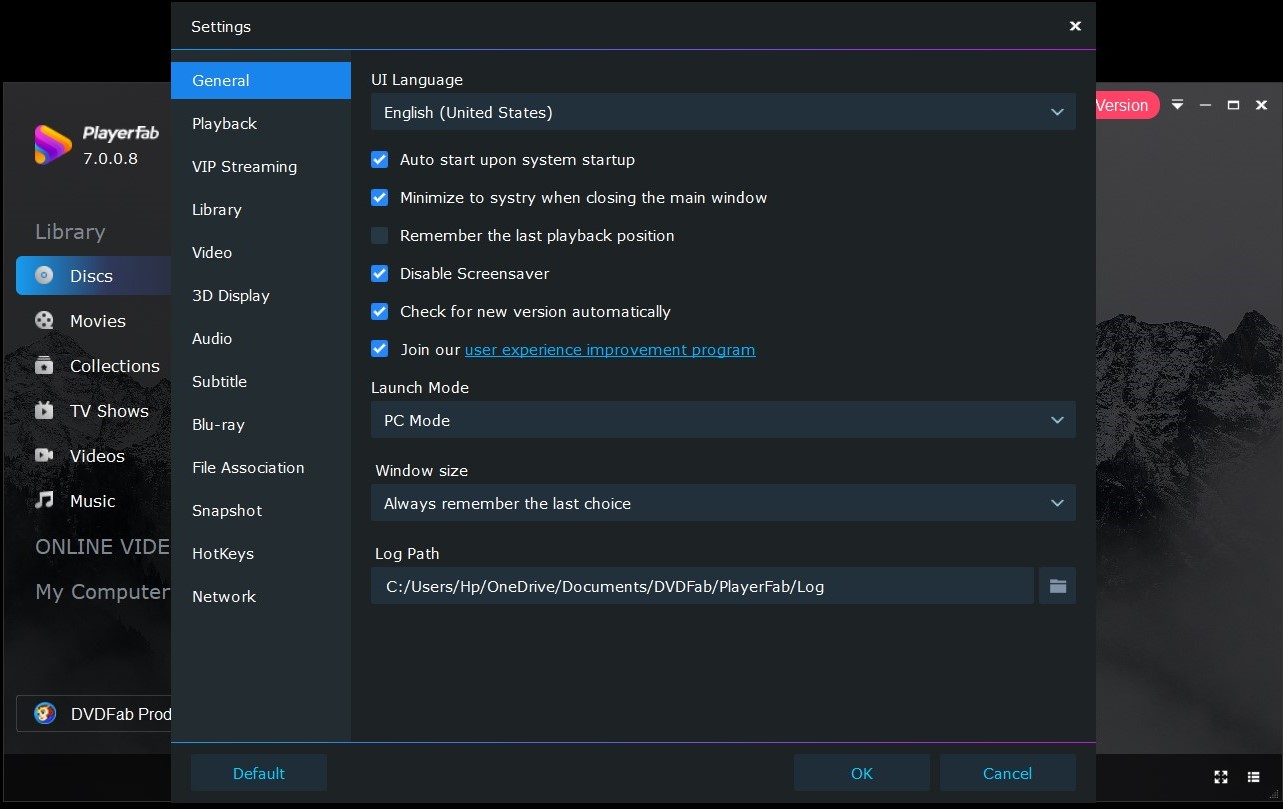The height and width of the screenshot is (809, 1283).
Task: Uncheck Disable Screensaver option
Action: [379, 274]
